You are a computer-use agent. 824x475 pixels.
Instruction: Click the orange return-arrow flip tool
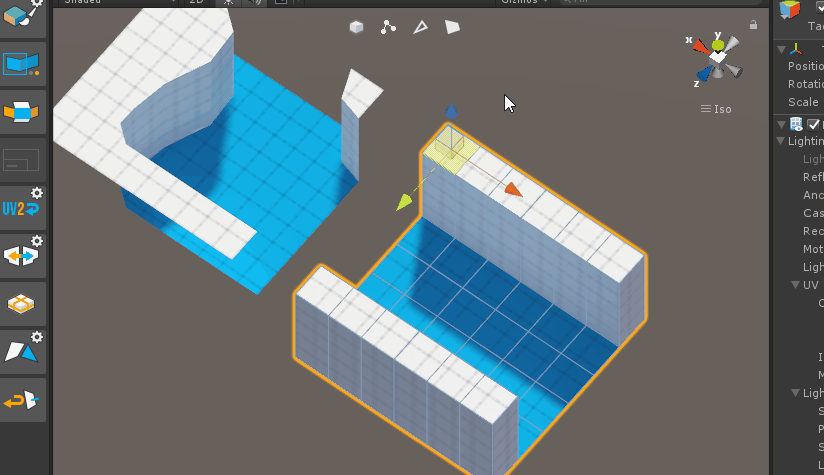click(21, 401)
